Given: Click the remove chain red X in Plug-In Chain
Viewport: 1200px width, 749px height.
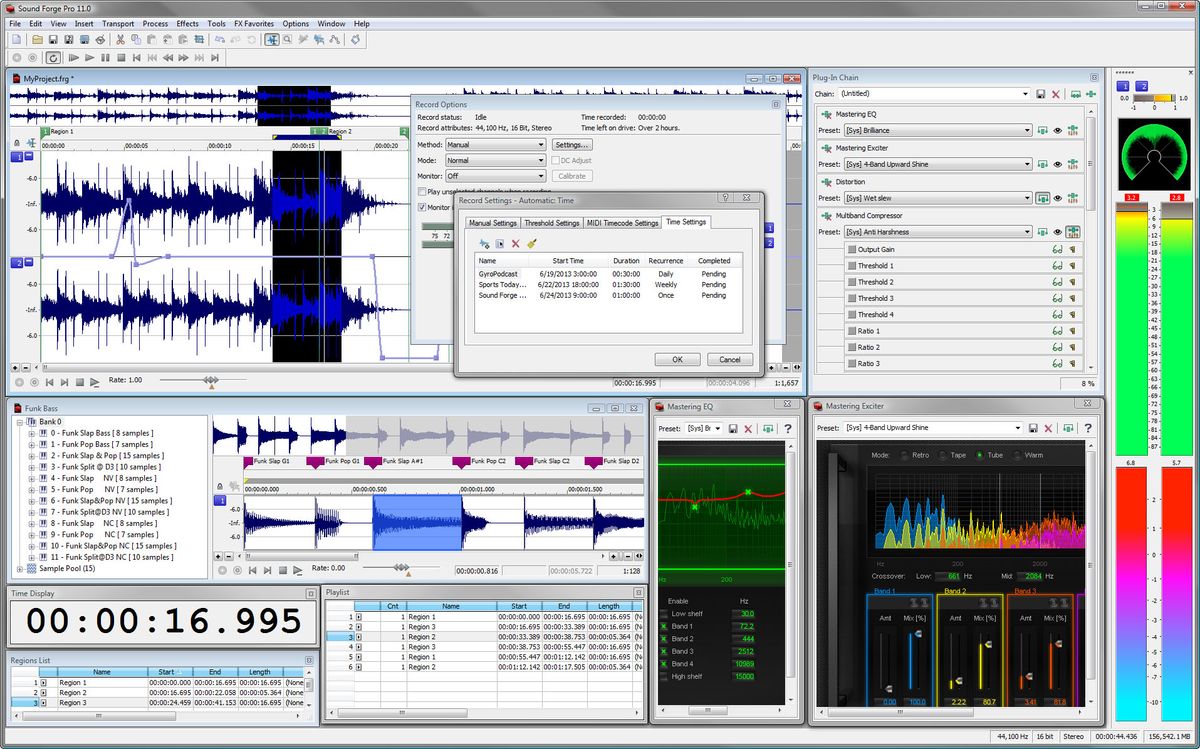Looking at the screenshot, I should tap(1056, 93).
